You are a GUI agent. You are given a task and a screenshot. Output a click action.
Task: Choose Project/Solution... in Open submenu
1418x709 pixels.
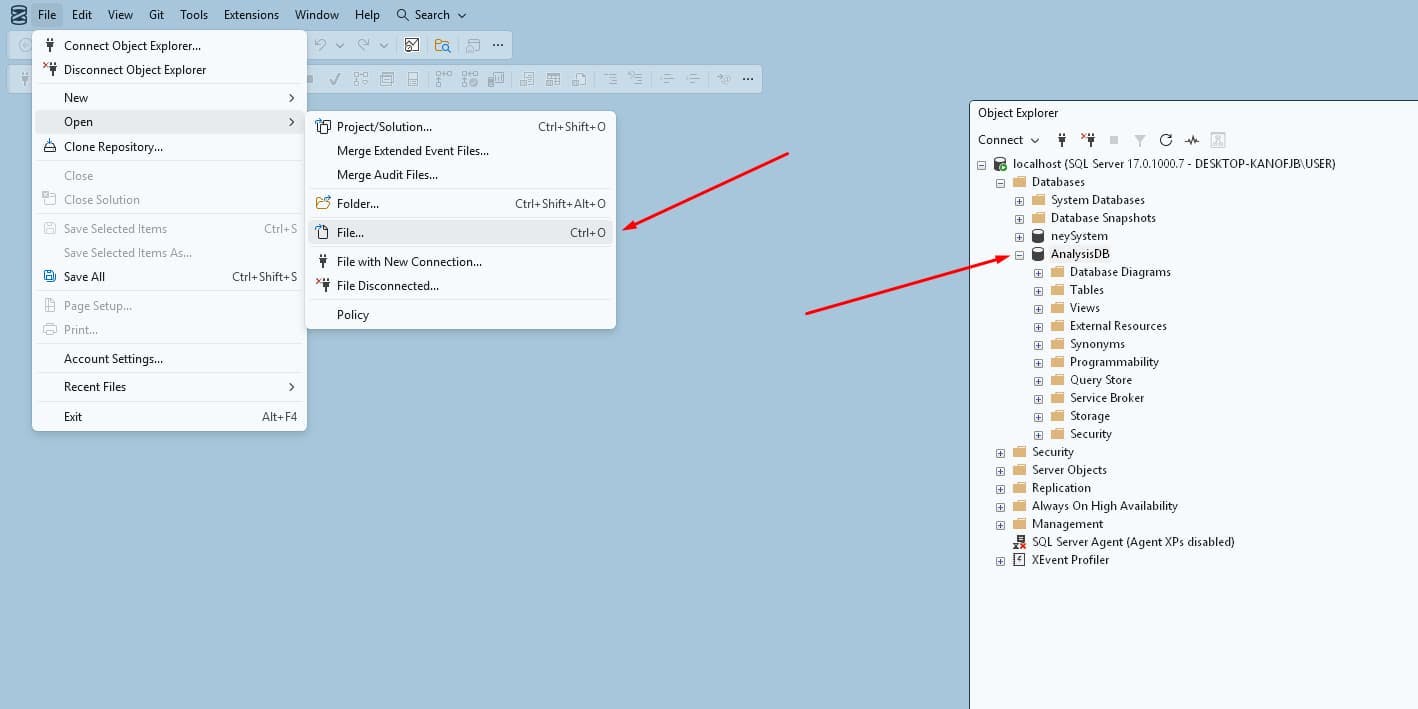coord(460,127)
